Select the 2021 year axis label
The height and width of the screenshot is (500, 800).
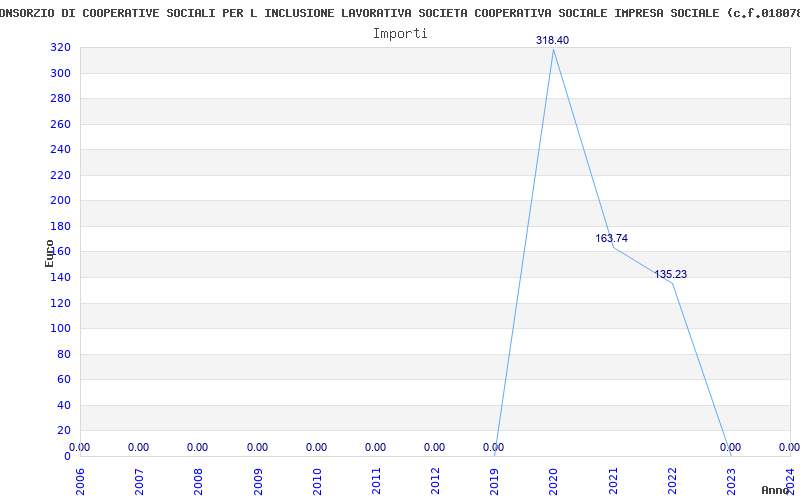(613, 481)
